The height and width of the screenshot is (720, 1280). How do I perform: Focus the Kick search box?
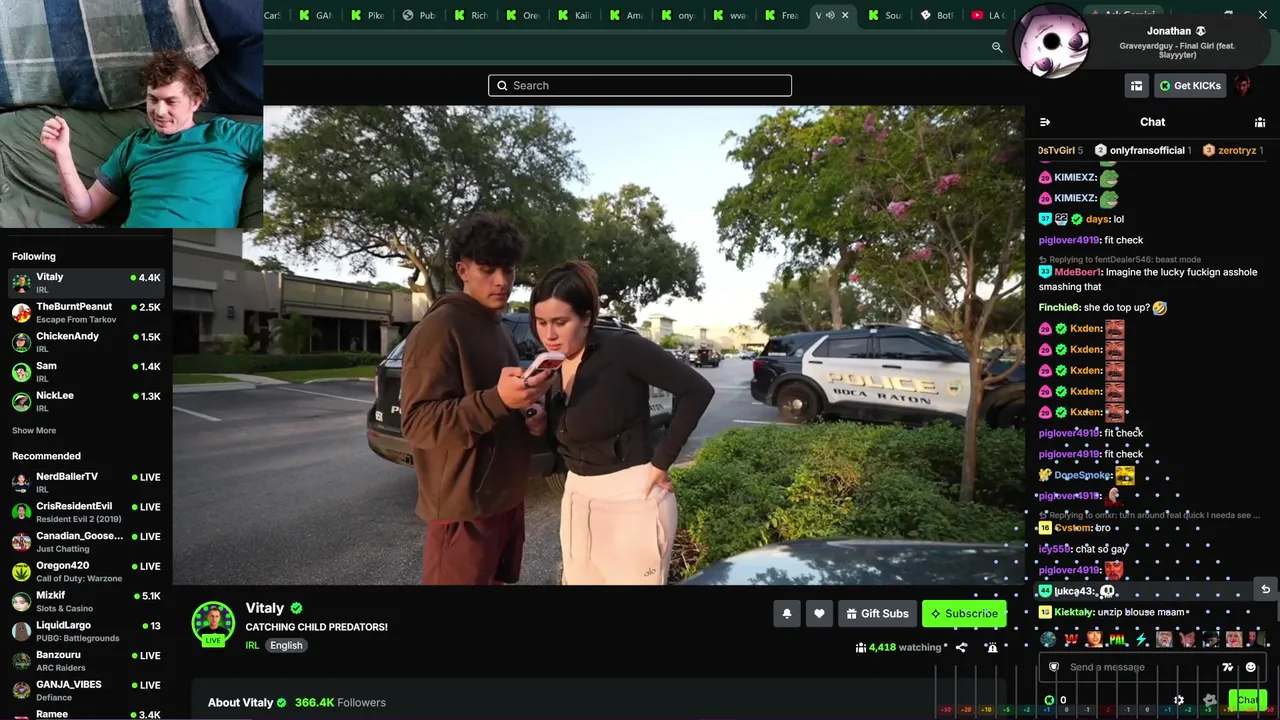pyautogui.click(x=640, y=86)
